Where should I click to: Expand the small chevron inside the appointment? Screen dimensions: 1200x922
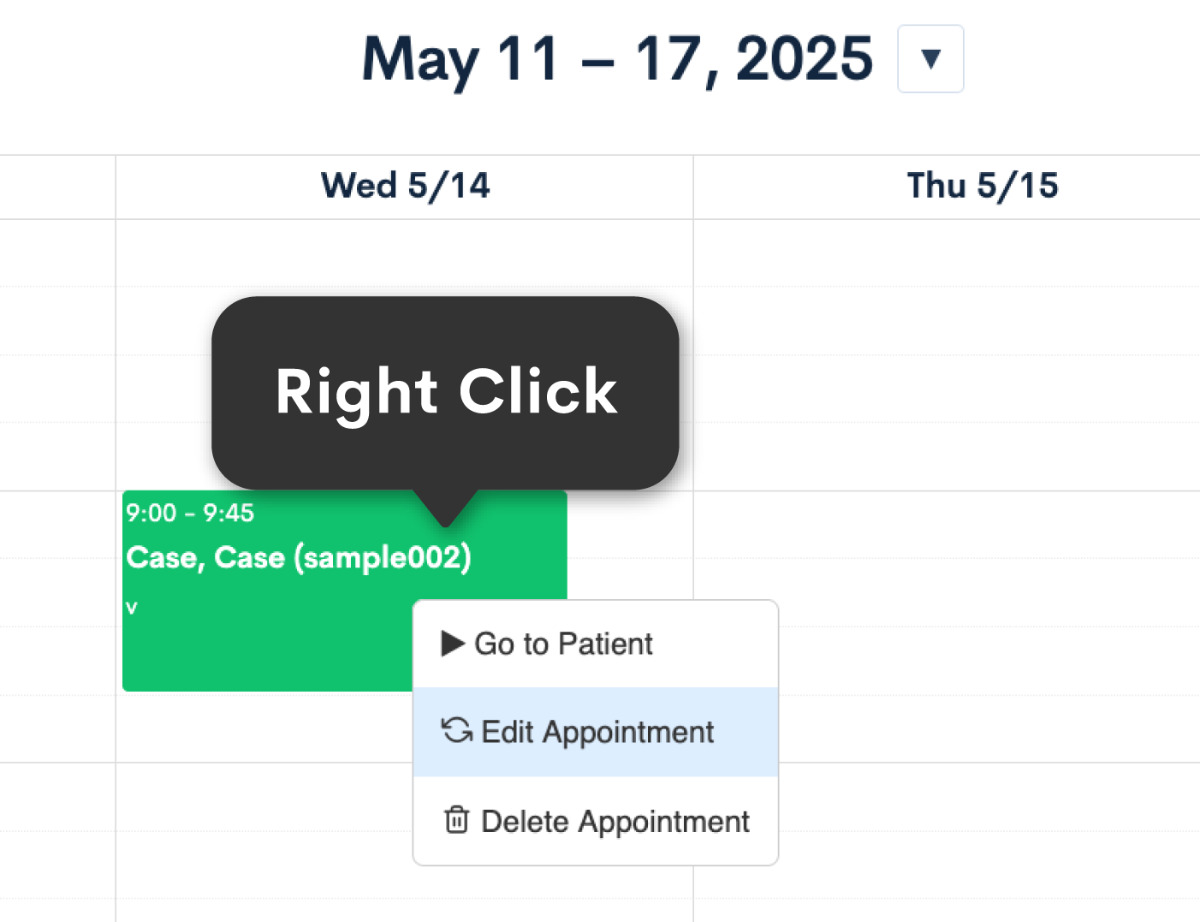click(131, 607)
